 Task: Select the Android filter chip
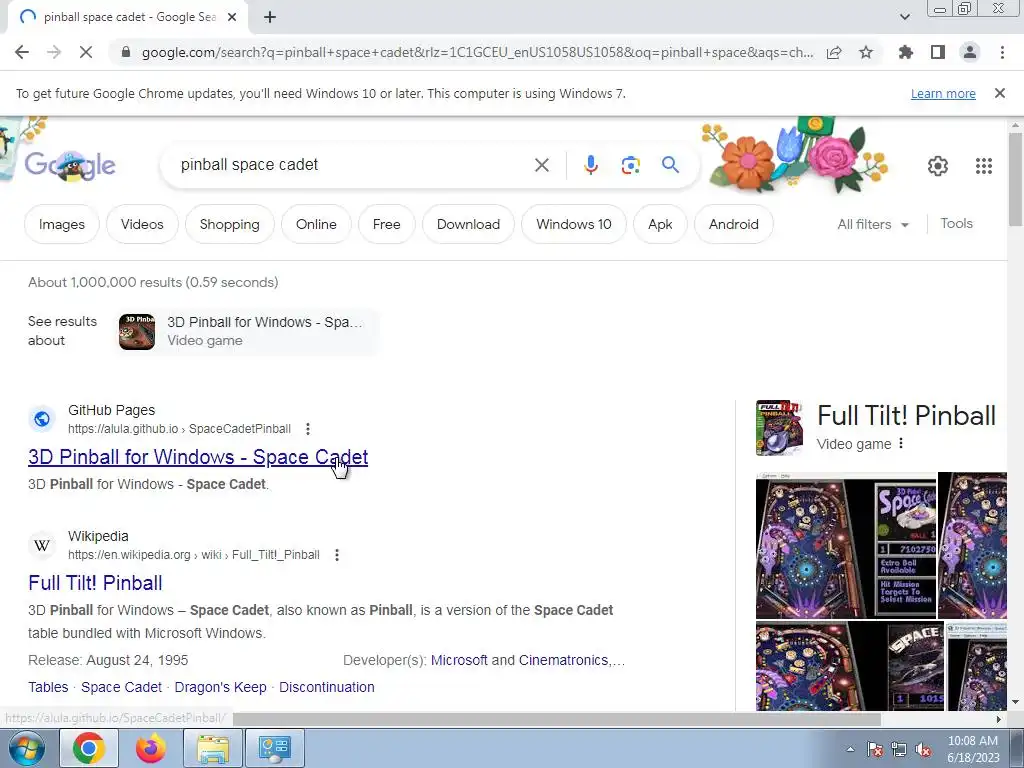click(733, 224)
